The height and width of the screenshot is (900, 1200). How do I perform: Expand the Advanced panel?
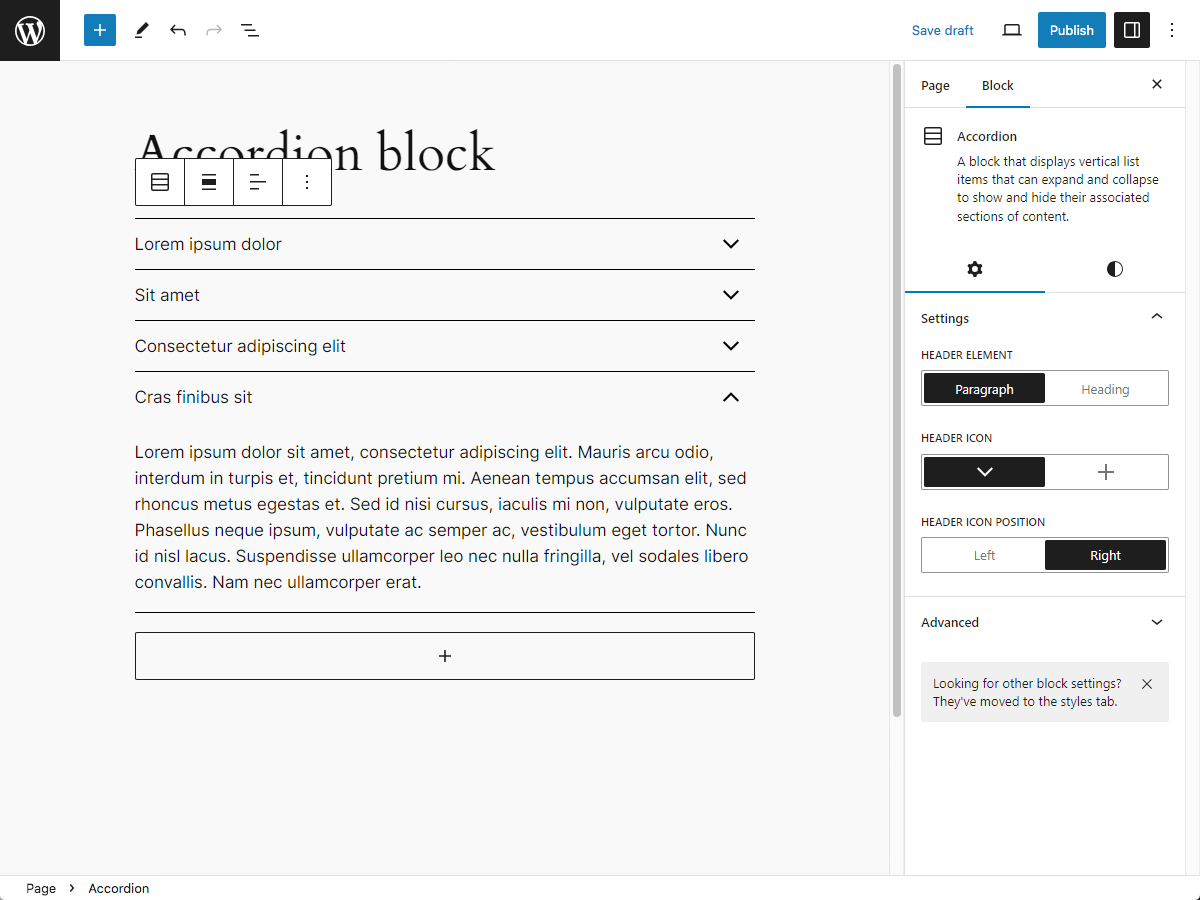tap(1044, 622)
